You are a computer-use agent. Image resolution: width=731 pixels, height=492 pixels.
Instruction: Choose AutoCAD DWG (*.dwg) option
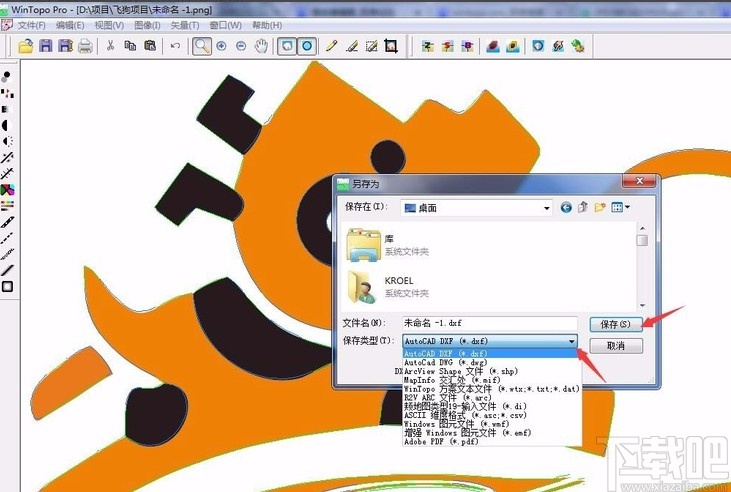[x=490, y=362]
